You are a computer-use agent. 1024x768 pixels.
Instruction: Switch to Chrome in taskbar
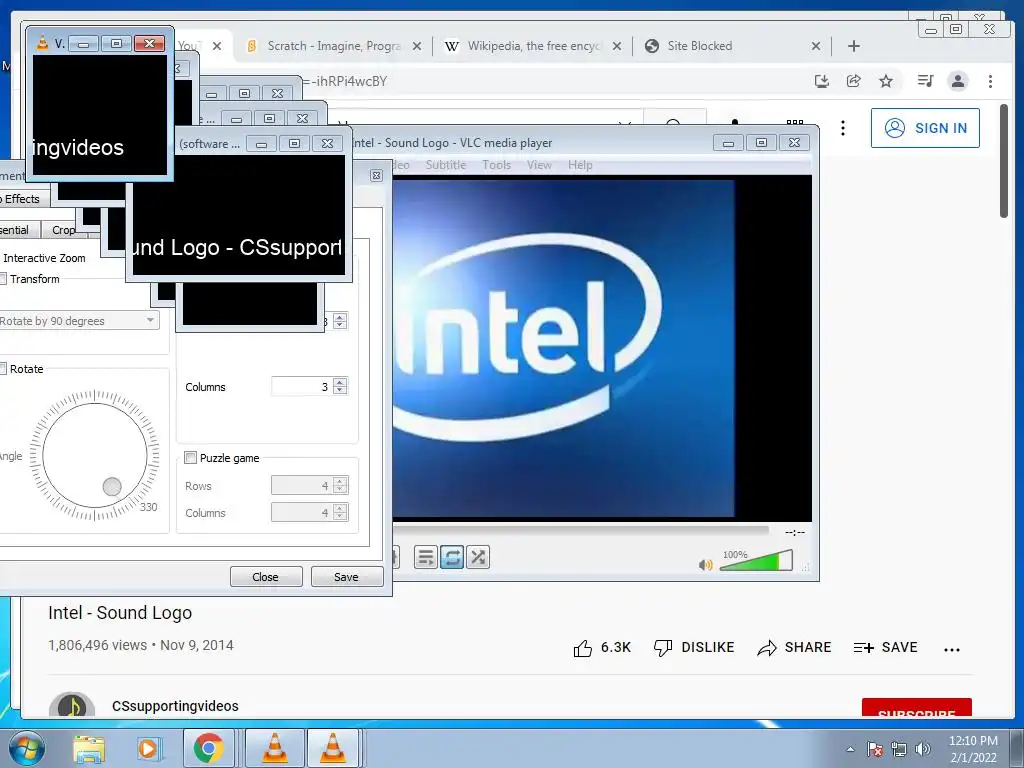click(208, 748)
